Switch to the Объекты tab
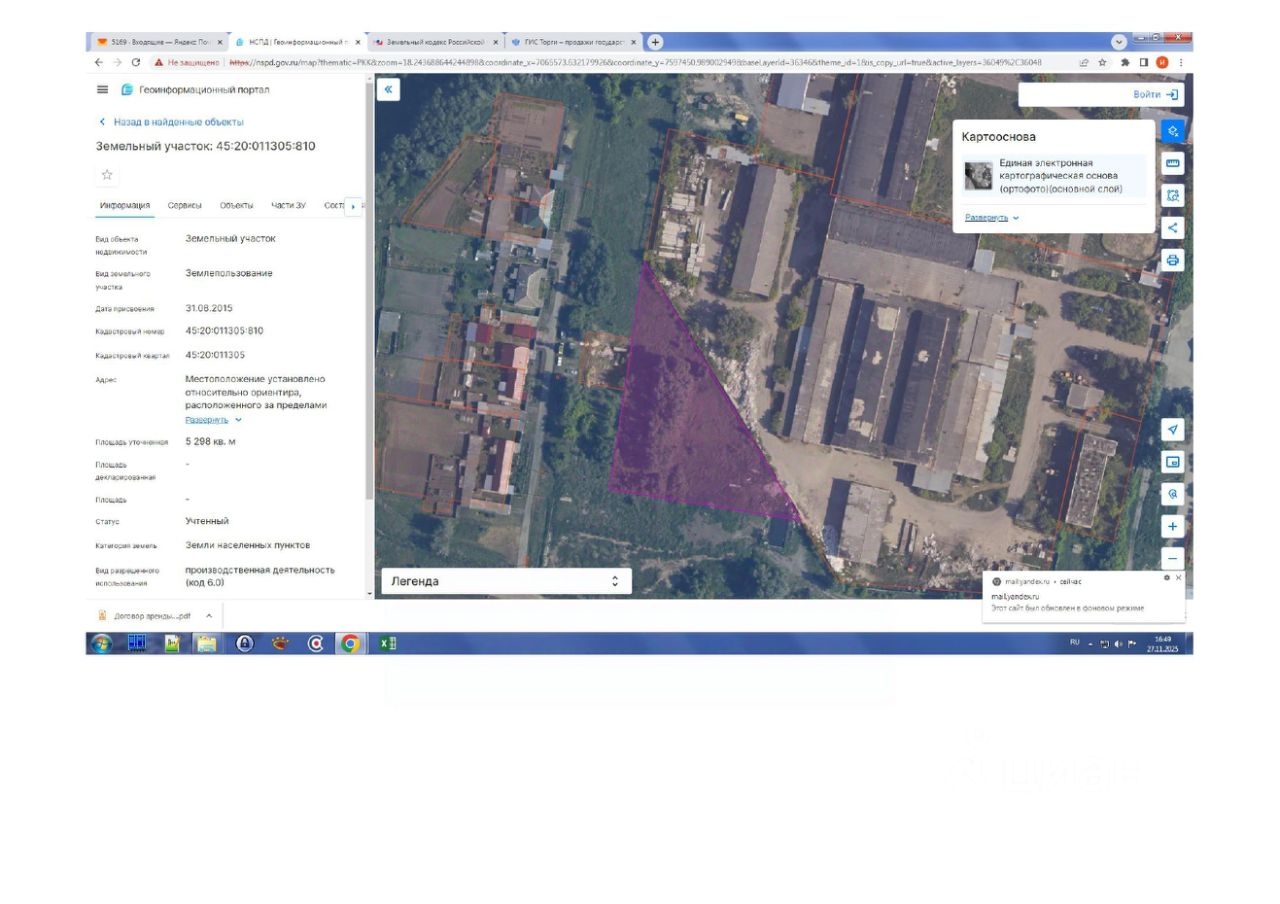Viewport: 1280px width, 904px height. click(x=237, y=206)
